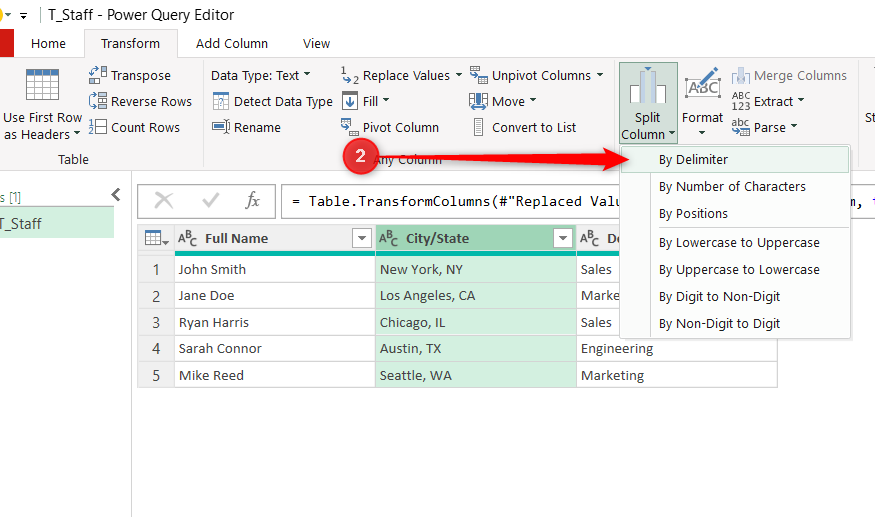Click the Merge Columns icon
This screenshot has height=517, width=875.
click(x=741, y=75)
